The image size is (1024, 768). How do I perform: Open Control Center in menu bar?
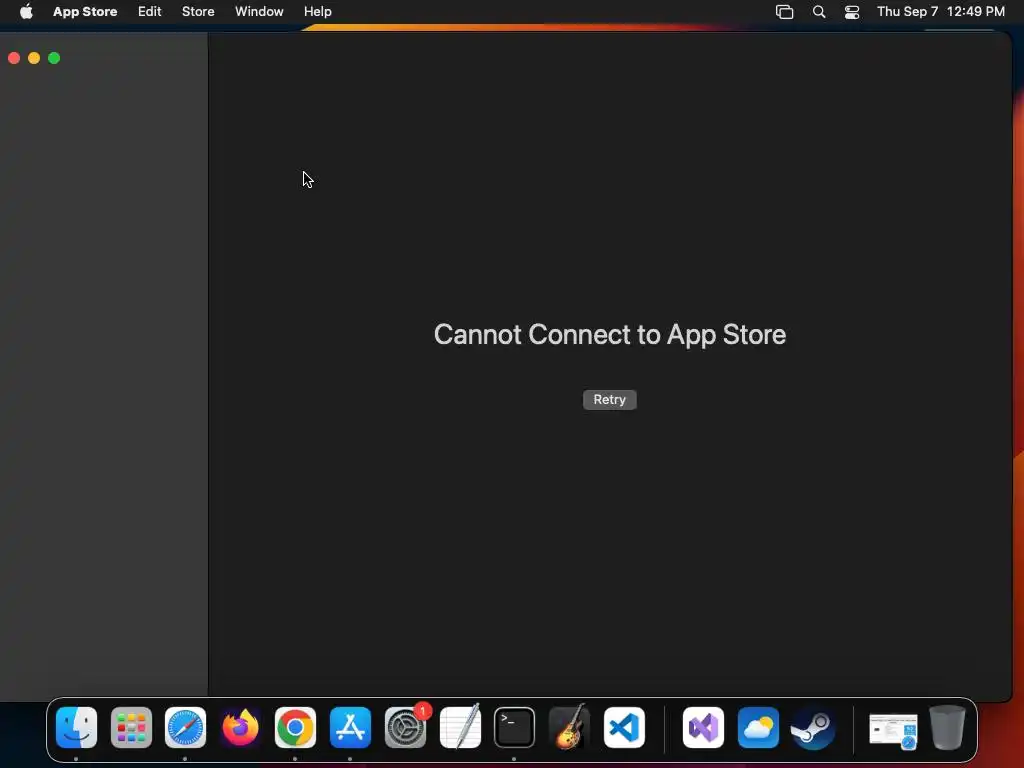coord(852,12)
